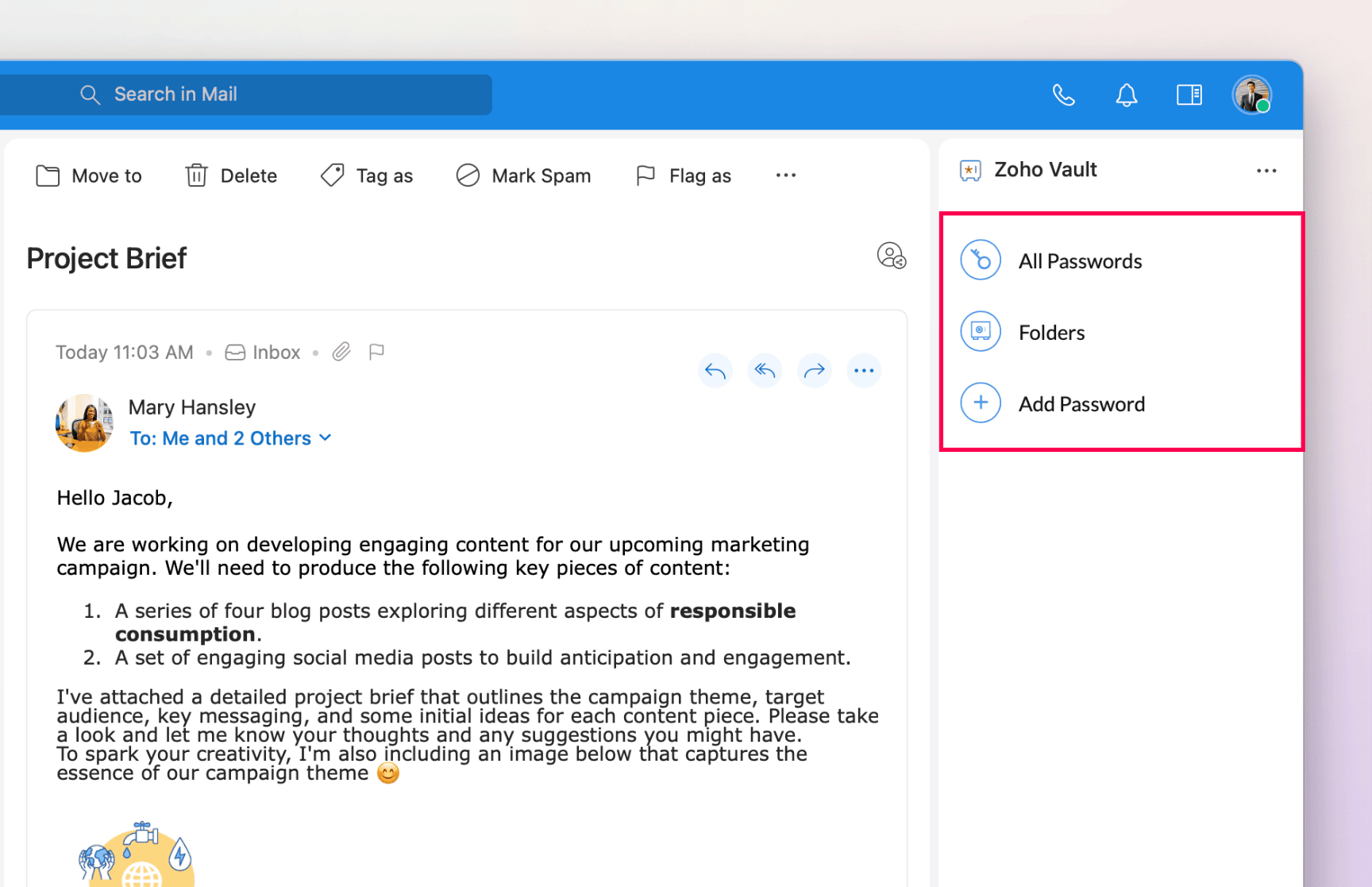
Task: Open more mail toolbar actions
Action: [x=786, y=175]
